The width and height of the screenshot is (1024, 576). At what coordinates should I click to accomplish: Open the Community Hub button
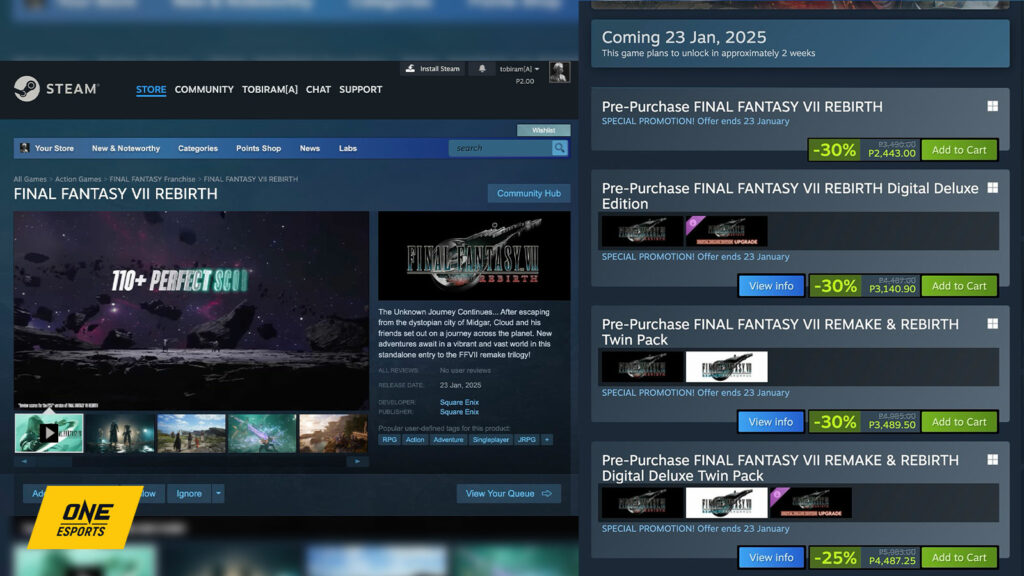coord(529,193)
